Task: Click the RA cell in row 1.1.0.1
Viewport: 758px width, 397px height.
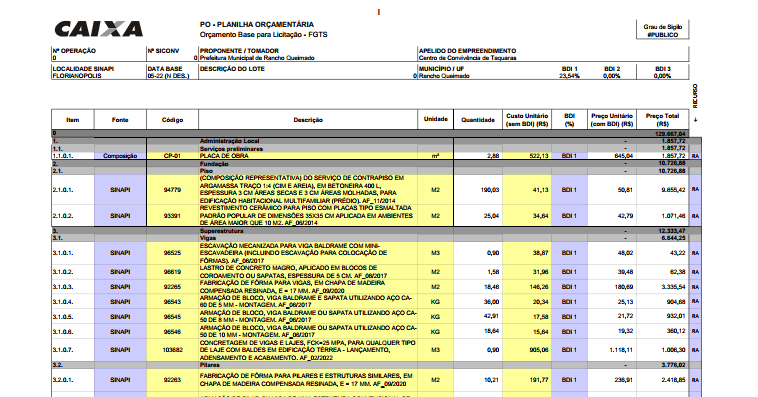Action: pyautogui.click(x=695, y=156)
